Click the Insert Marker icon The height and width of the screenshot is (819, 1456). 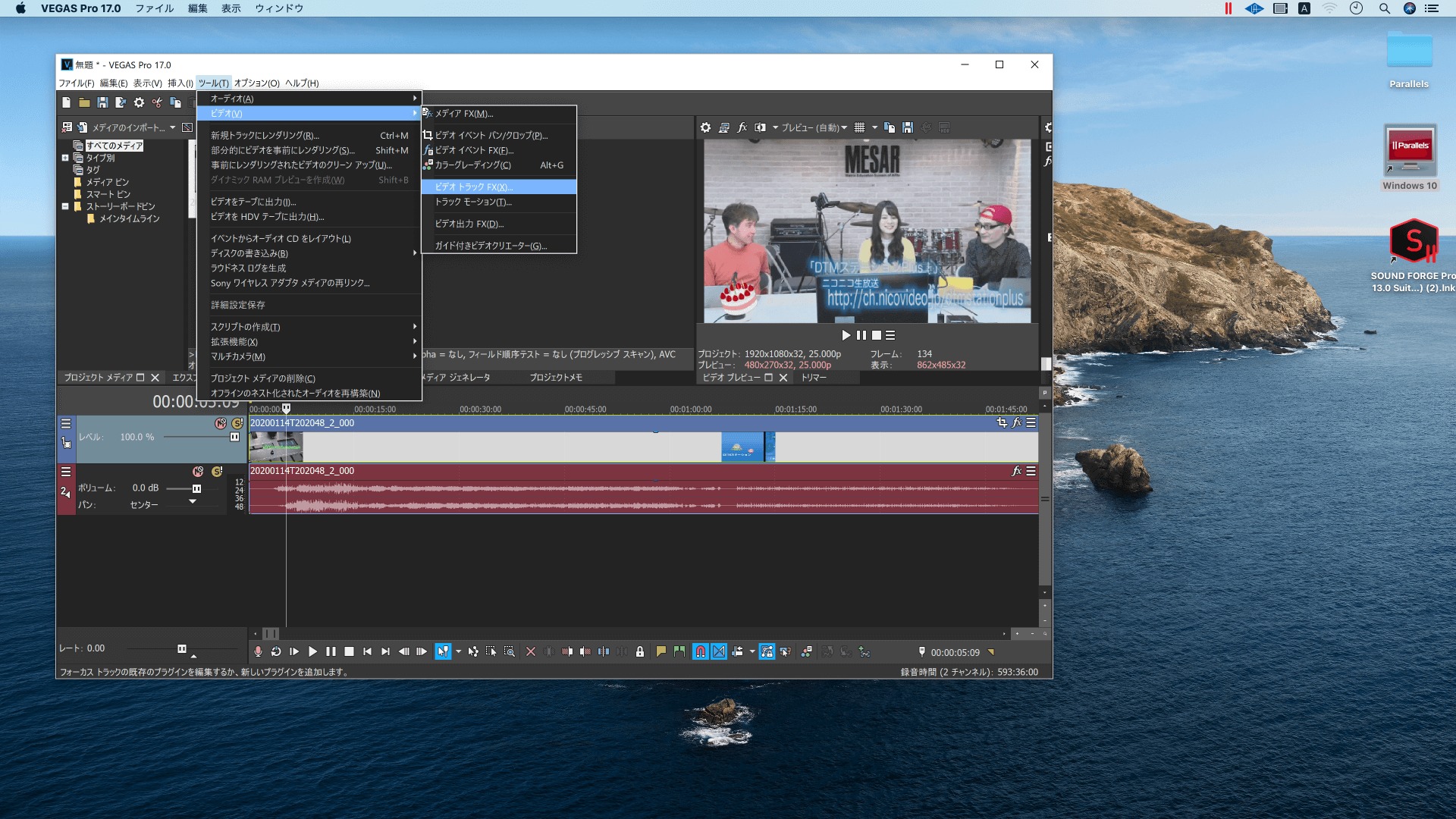pyautogui.click(x=661, y=651)
